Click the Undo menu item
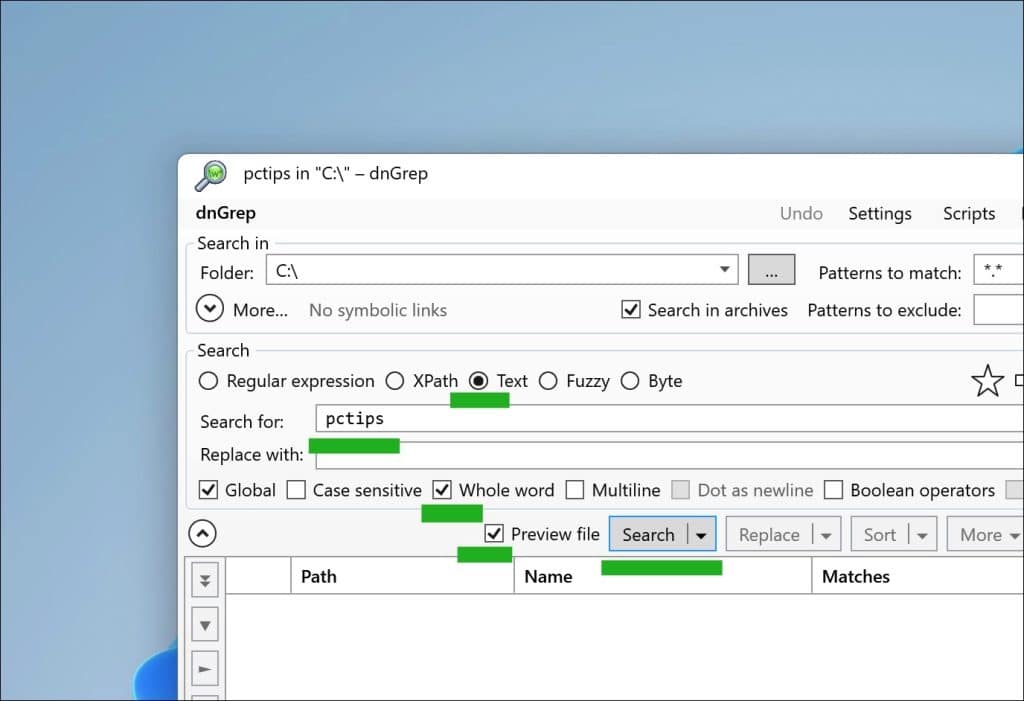Image resolution: width=1024 pixels, height=701 pixels. [x=801, y=214]
